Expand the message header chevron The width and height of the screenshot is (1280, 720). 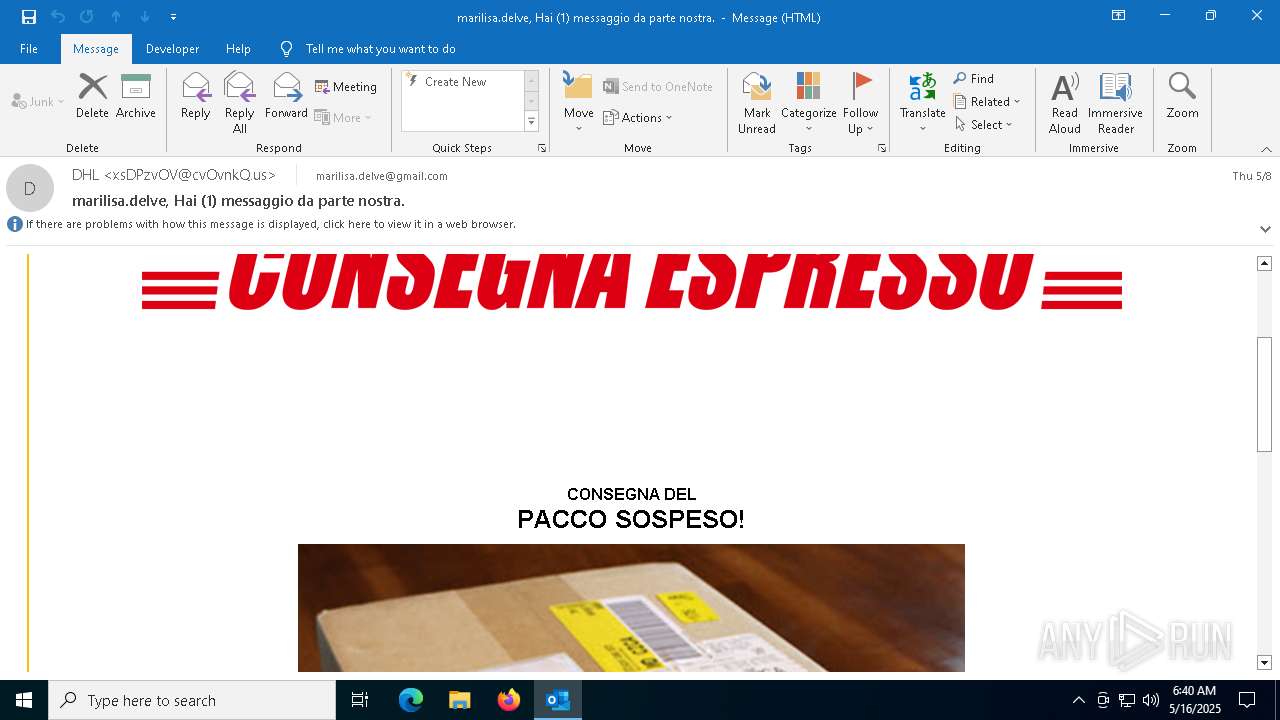1265,229
